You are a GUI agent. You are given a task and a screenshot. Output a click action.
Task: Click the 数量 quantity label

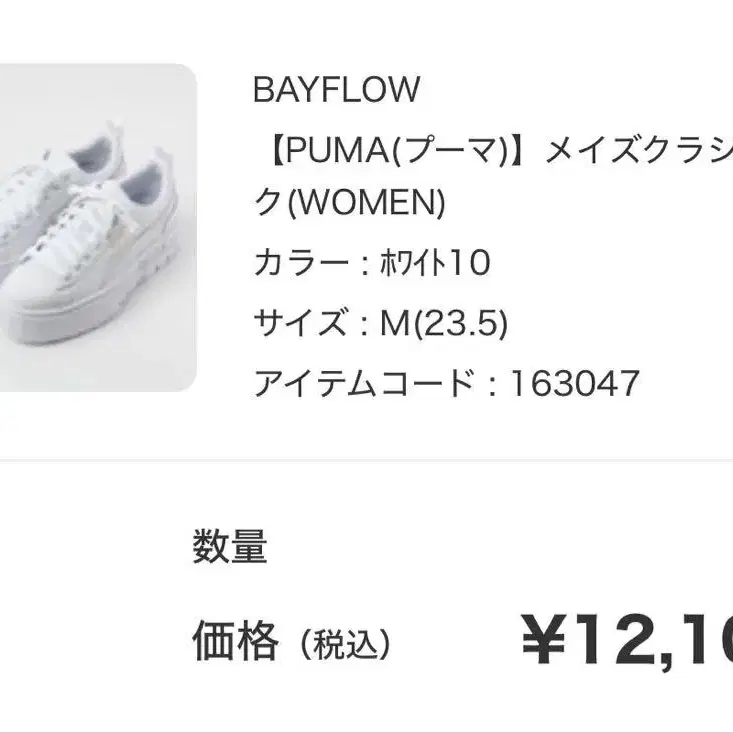click(230, 547)
